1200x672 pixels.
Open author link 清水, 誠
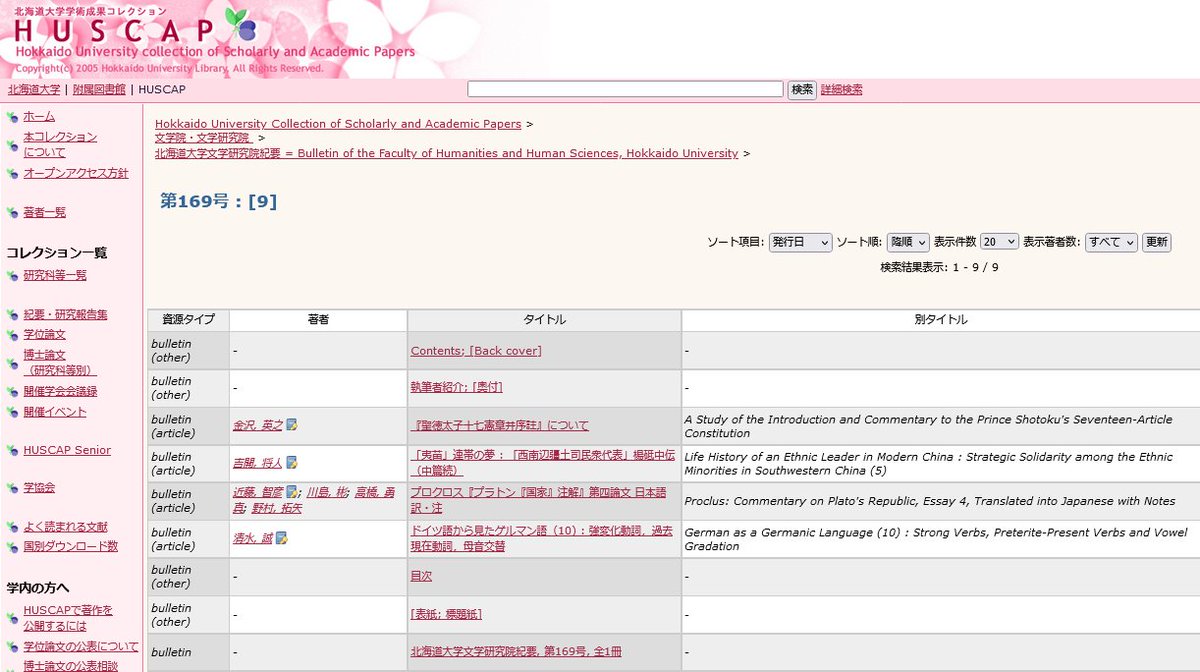coord(253,538)
